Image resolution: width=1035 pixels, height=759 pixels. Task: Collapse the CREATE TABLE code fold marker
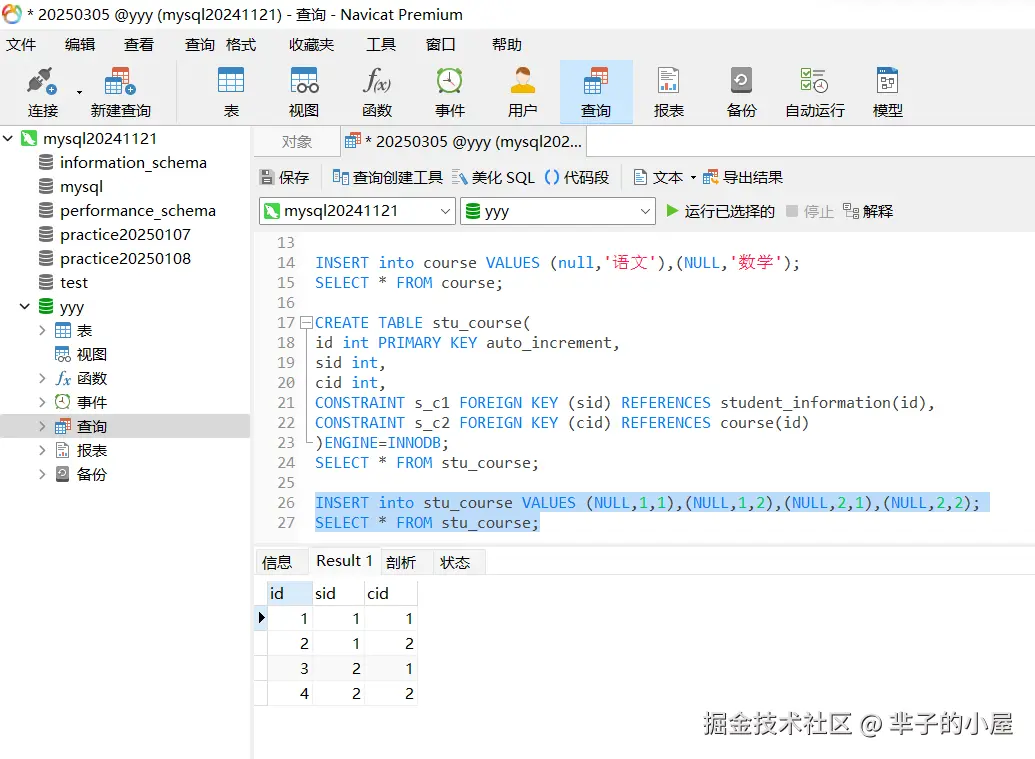coord(306,323)
